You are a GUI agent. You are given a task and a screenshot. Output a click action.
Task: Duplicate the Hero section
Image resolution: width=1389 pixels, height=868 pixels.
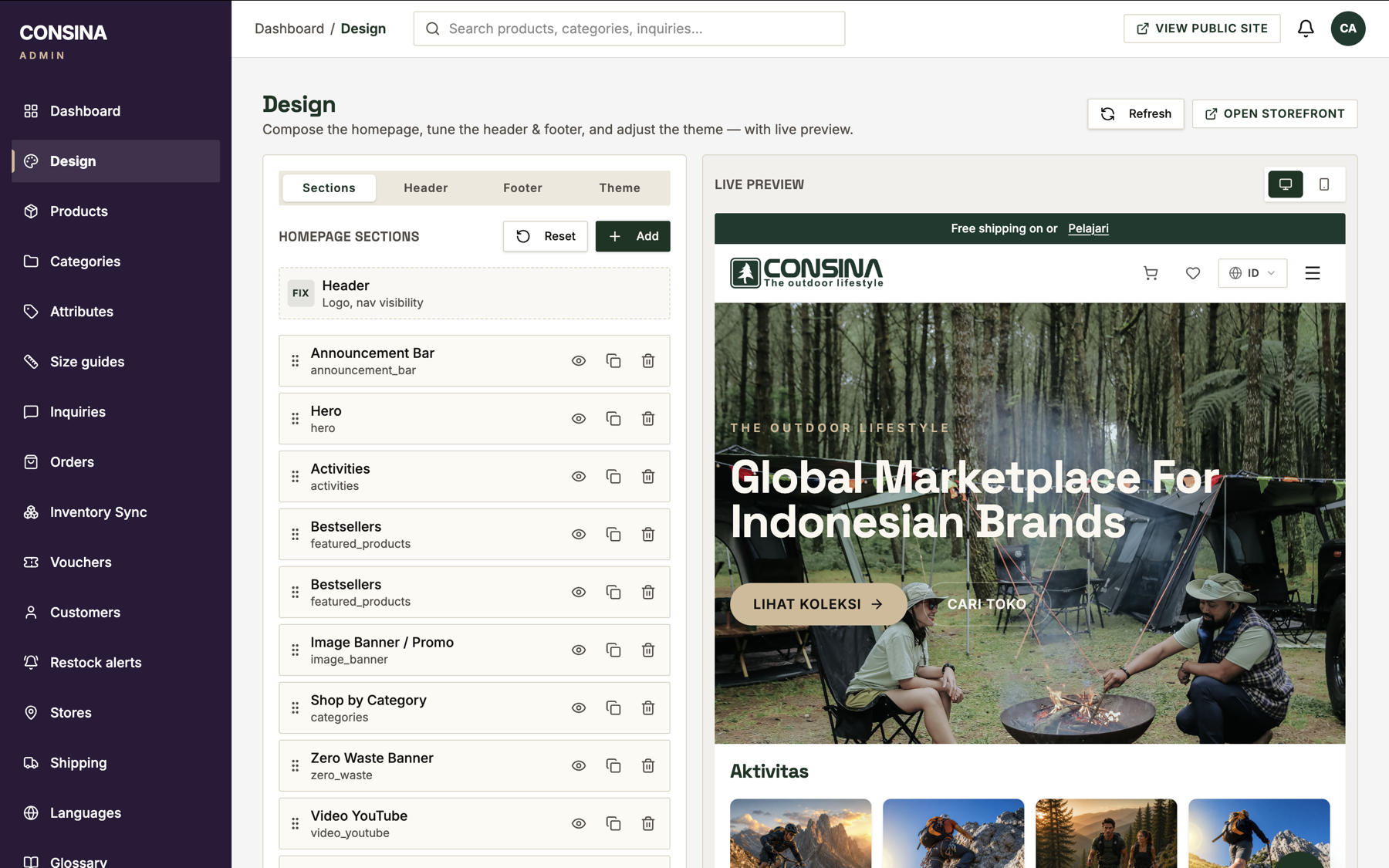pyautogui.click(x=613, y=418)
